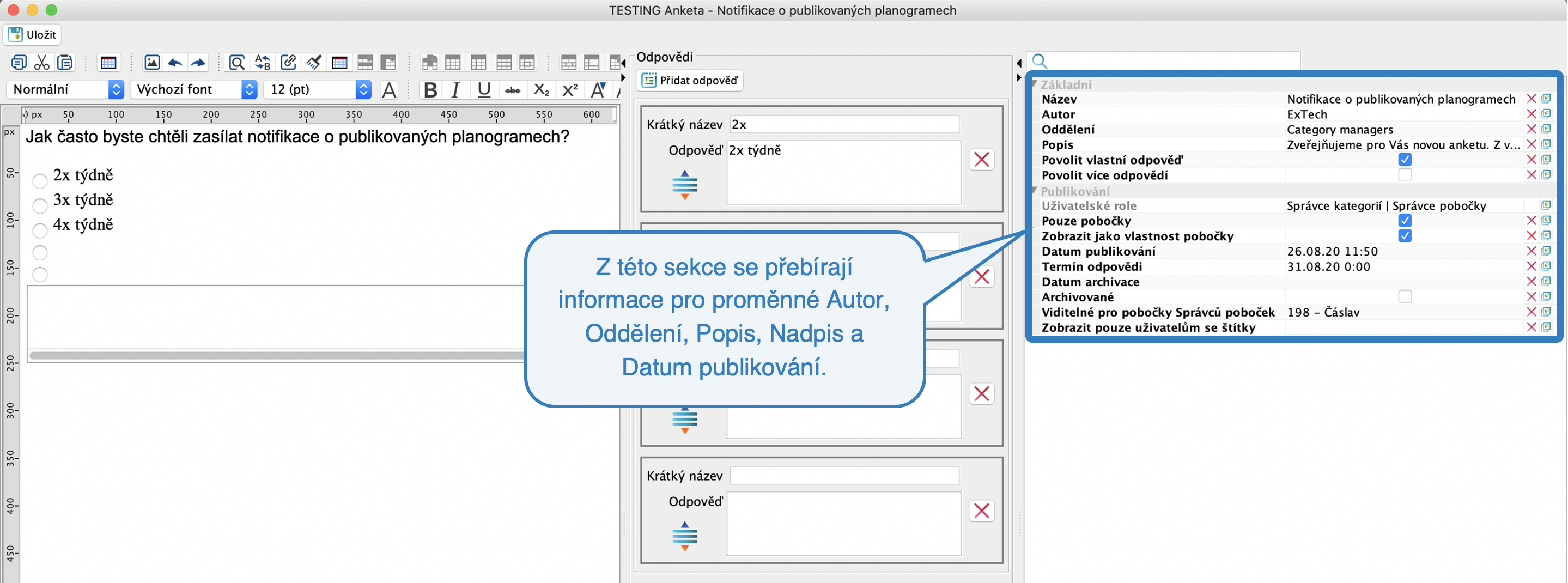Click the left arrow next to property search

click(x=1019, y=63)
